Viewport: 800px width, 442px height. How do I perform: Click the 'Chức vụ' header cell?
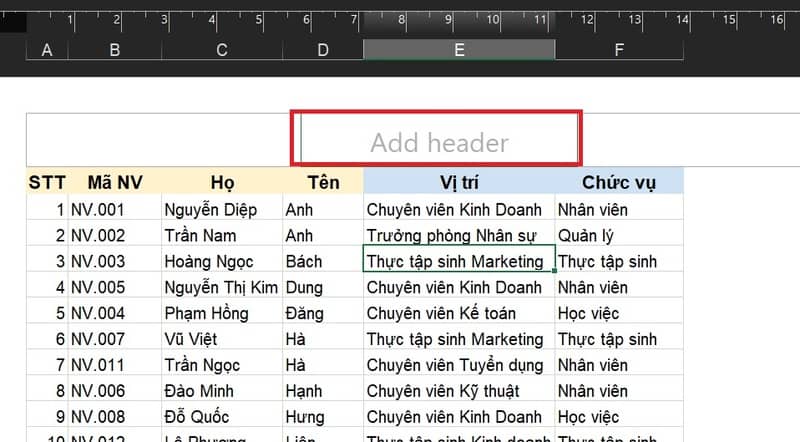[x=619, y=182]
